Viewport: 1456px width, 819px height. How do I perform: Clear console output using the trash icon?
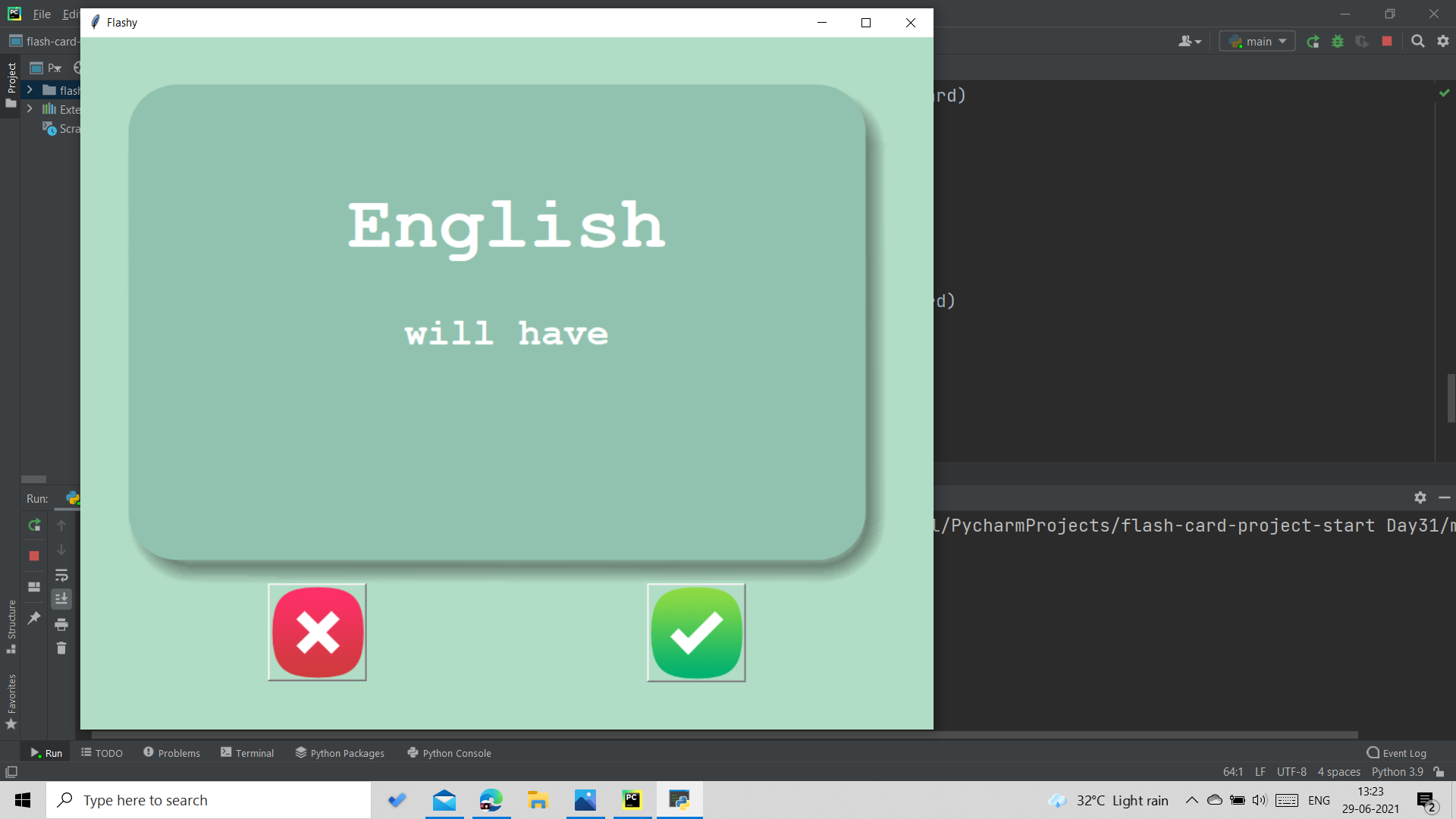[61, 648]
